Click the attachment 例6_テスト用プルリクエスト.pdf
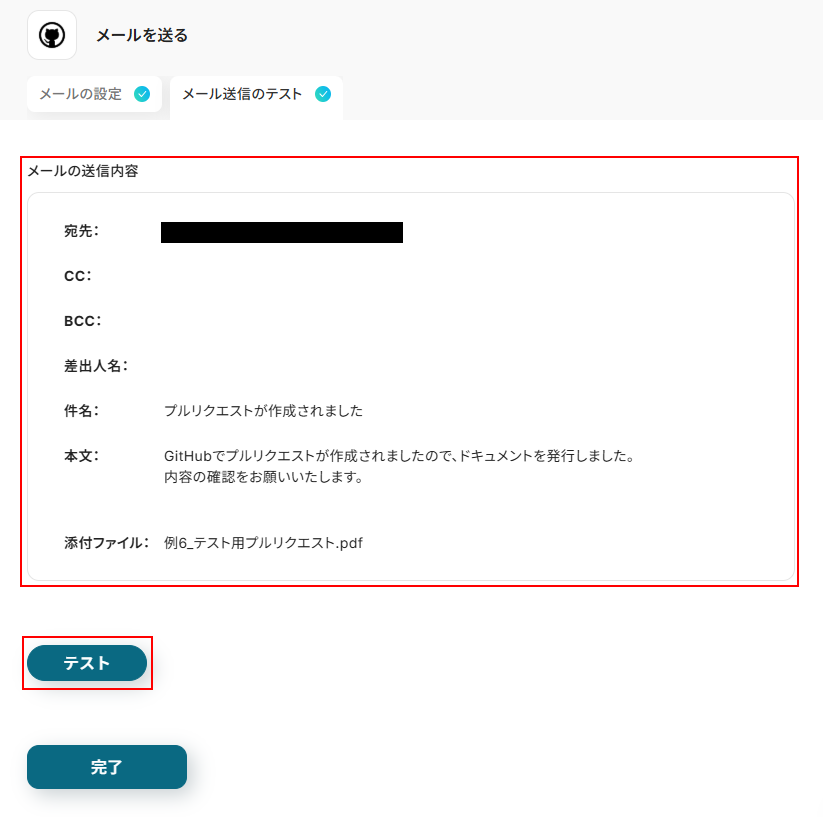This screenshot has width=823, height=817. [263, 543]
